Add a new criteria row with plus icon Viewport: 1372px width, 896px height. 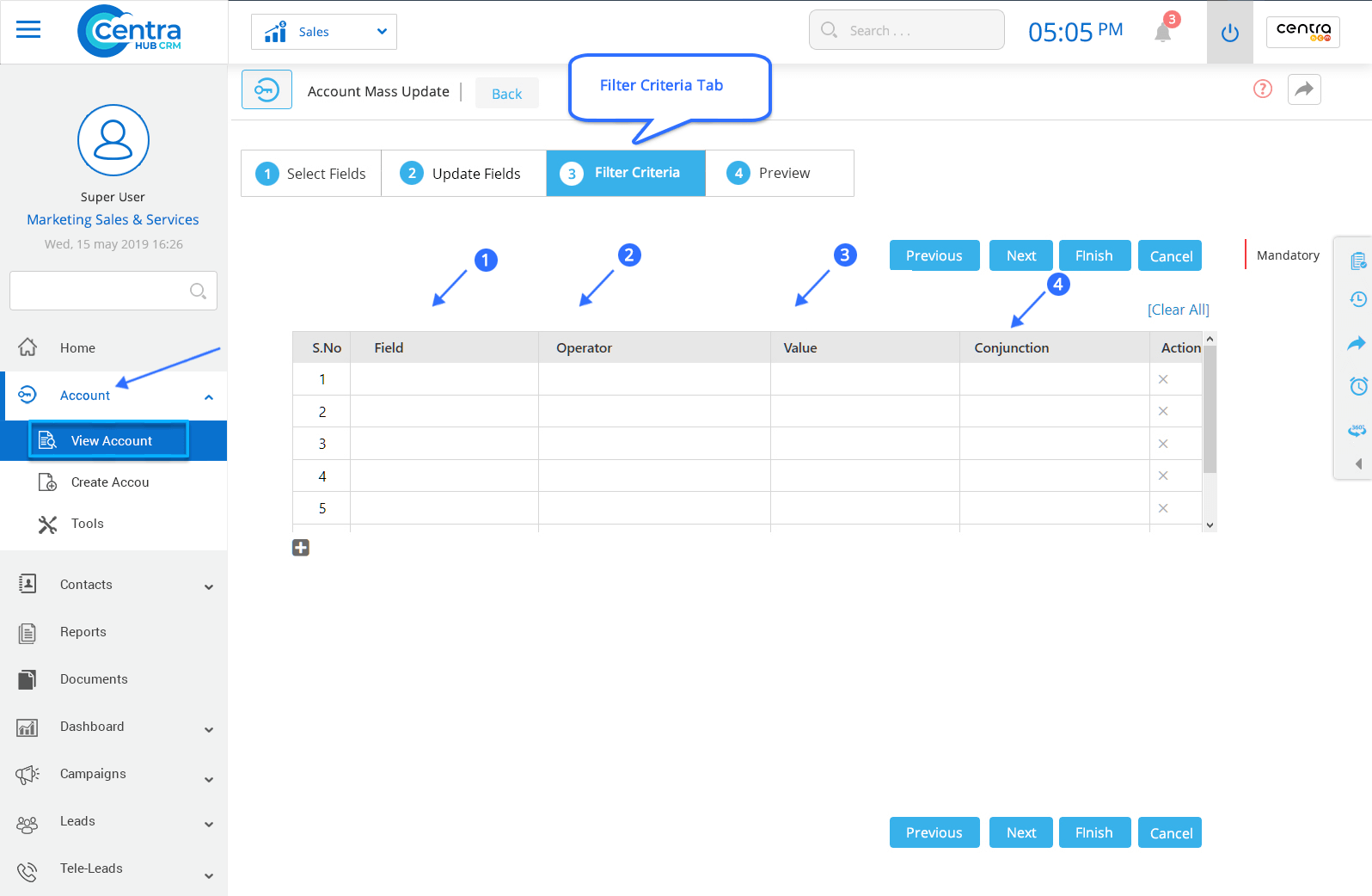click(x=301, y=548)
